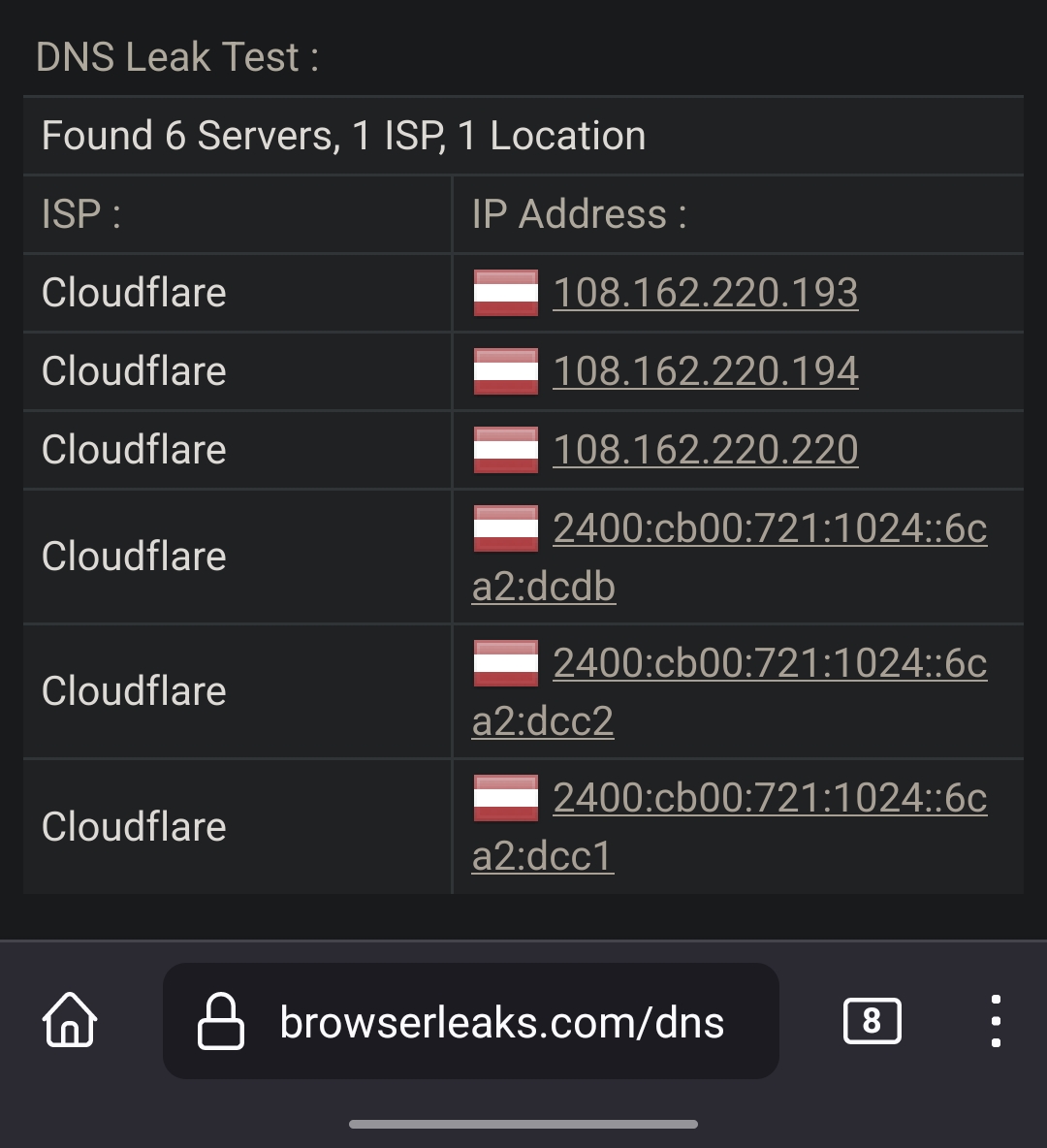Select the first Cloudflare ISP cell

pos(238,293)
